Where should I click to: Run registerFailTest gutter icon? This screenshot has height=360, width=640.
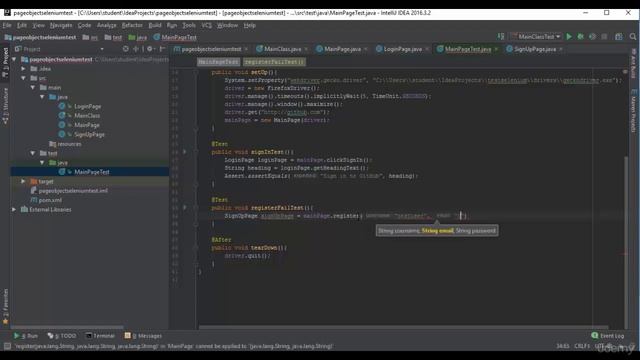(184, 207)
